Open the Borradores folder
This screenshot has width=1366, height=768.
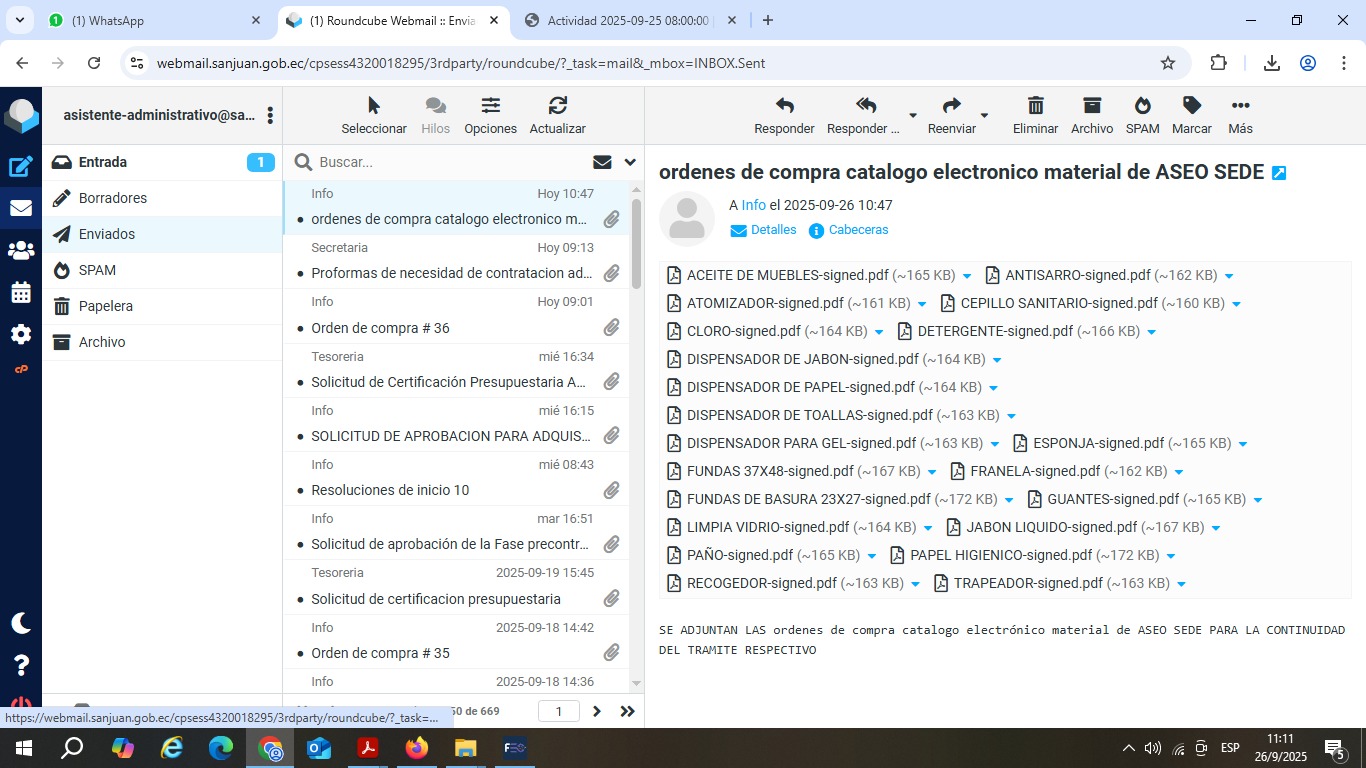113,198
